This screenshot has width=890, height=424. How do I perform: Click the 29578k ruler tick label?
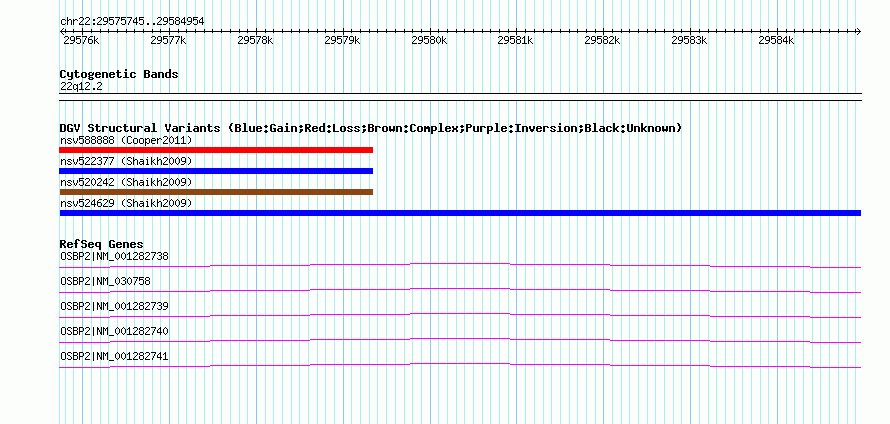[255, 40]
